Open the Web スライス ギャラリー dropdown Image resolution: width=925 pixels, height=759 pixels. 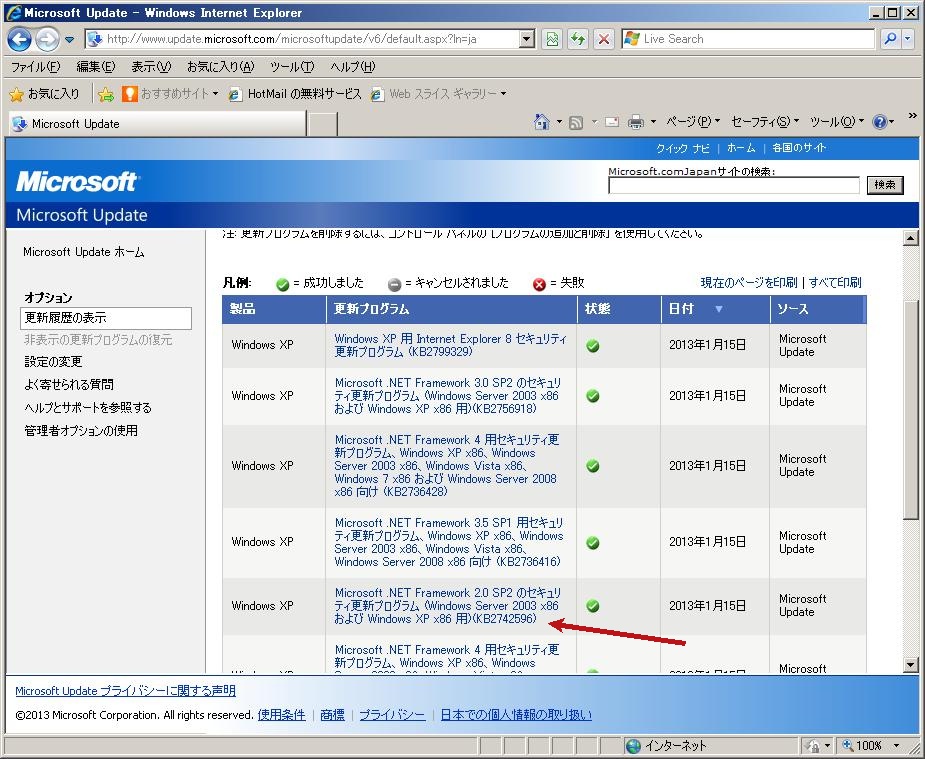pyautogui.click(x=439, y=94)
